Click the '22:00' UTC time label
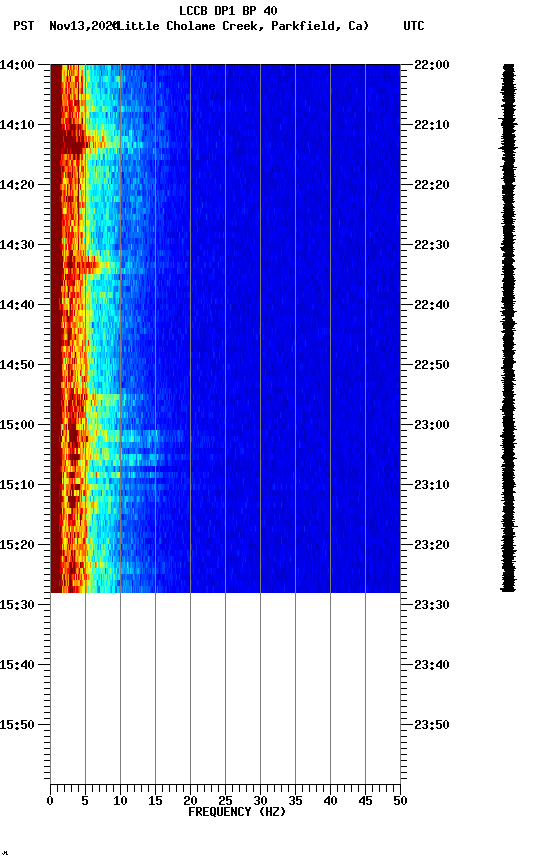The height and width of the screenshot is (864, 552). click(x=432, y=65)
